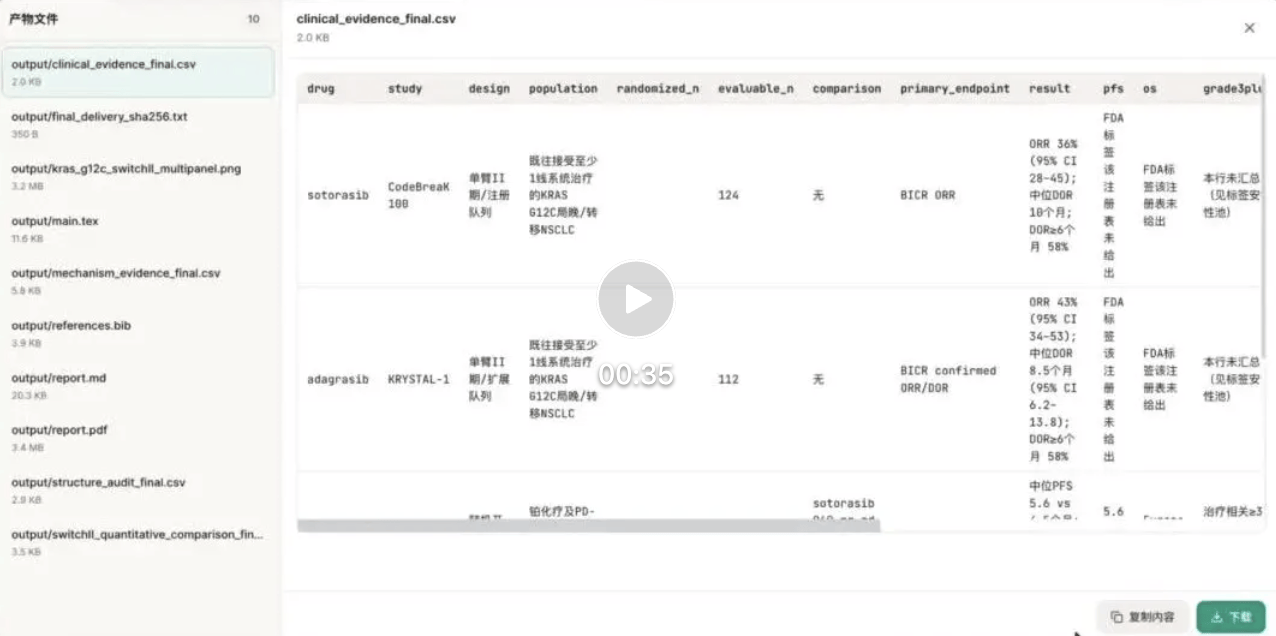Click the file count 10 badge
The width and height of the screenshot is (1276, 636).
pos(254,19)
